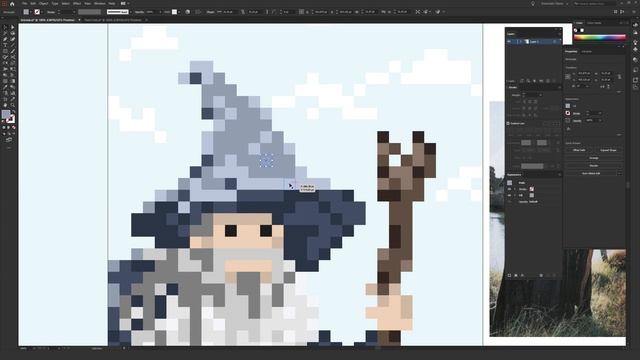The image size is (640, 360).
Task: Switch to the Color Guide tab
Action: coord(594,23)
